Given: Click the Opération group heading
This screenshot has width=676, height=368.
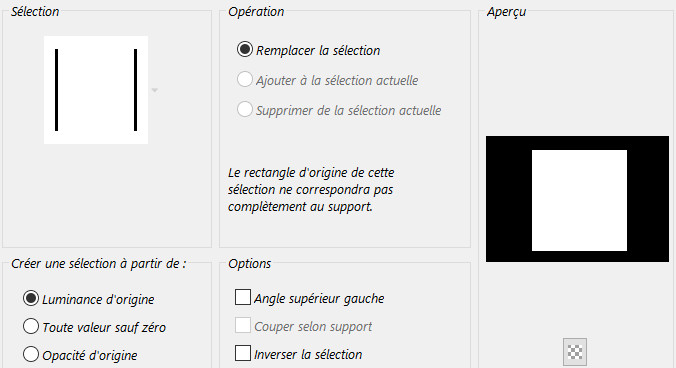Looking at the screenshot, I should tap(256, 12).
